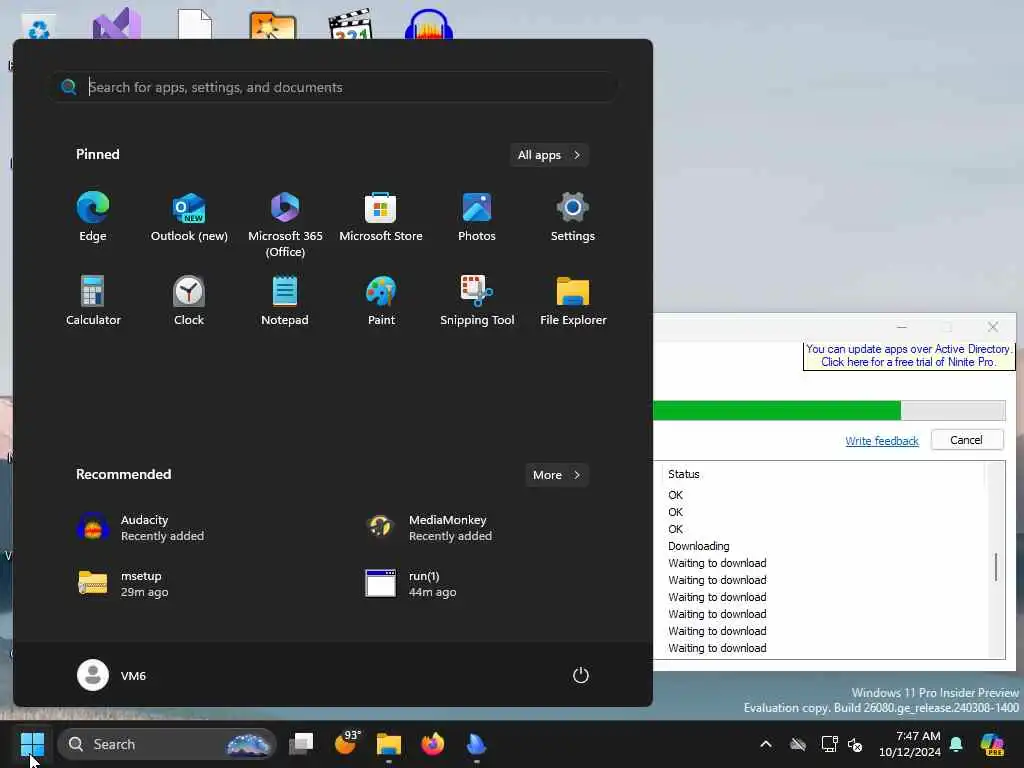Expand More recommended items
Viewport: 1024px width, 768px height.
pyautogui.click(x=556, y=475)
